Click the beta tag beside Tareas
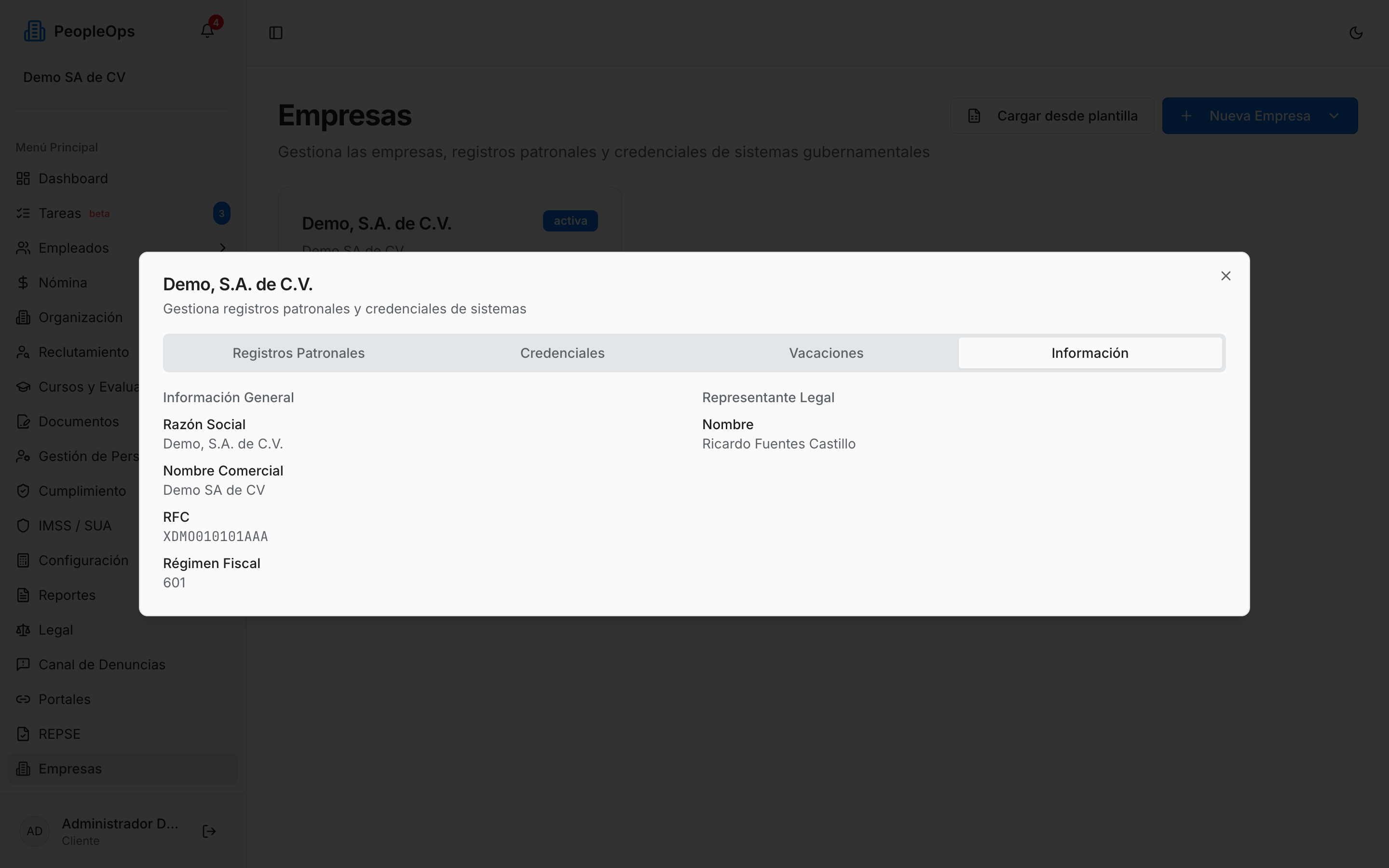The image size is (1389, 868). 99,214
